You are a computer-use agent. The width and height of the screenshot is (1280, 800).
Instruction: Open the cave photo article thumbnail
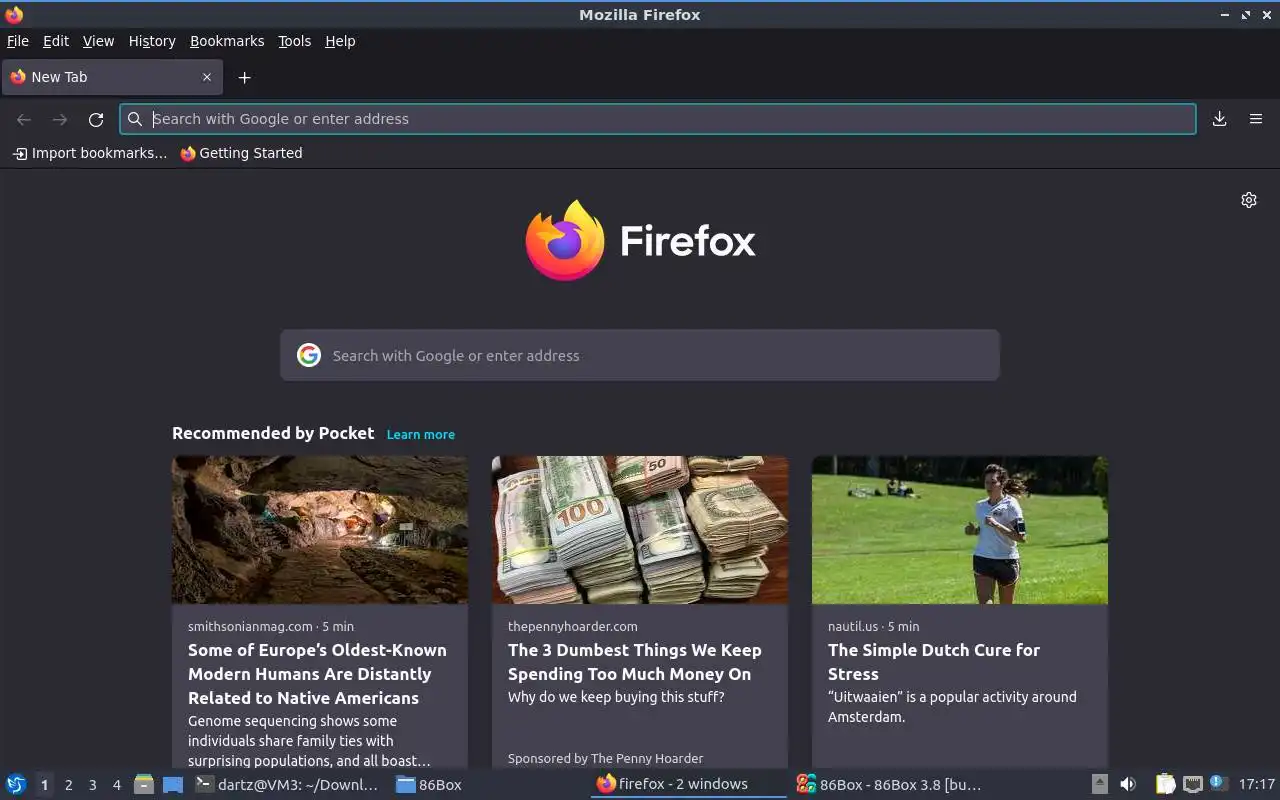click(x=320, y=530)
